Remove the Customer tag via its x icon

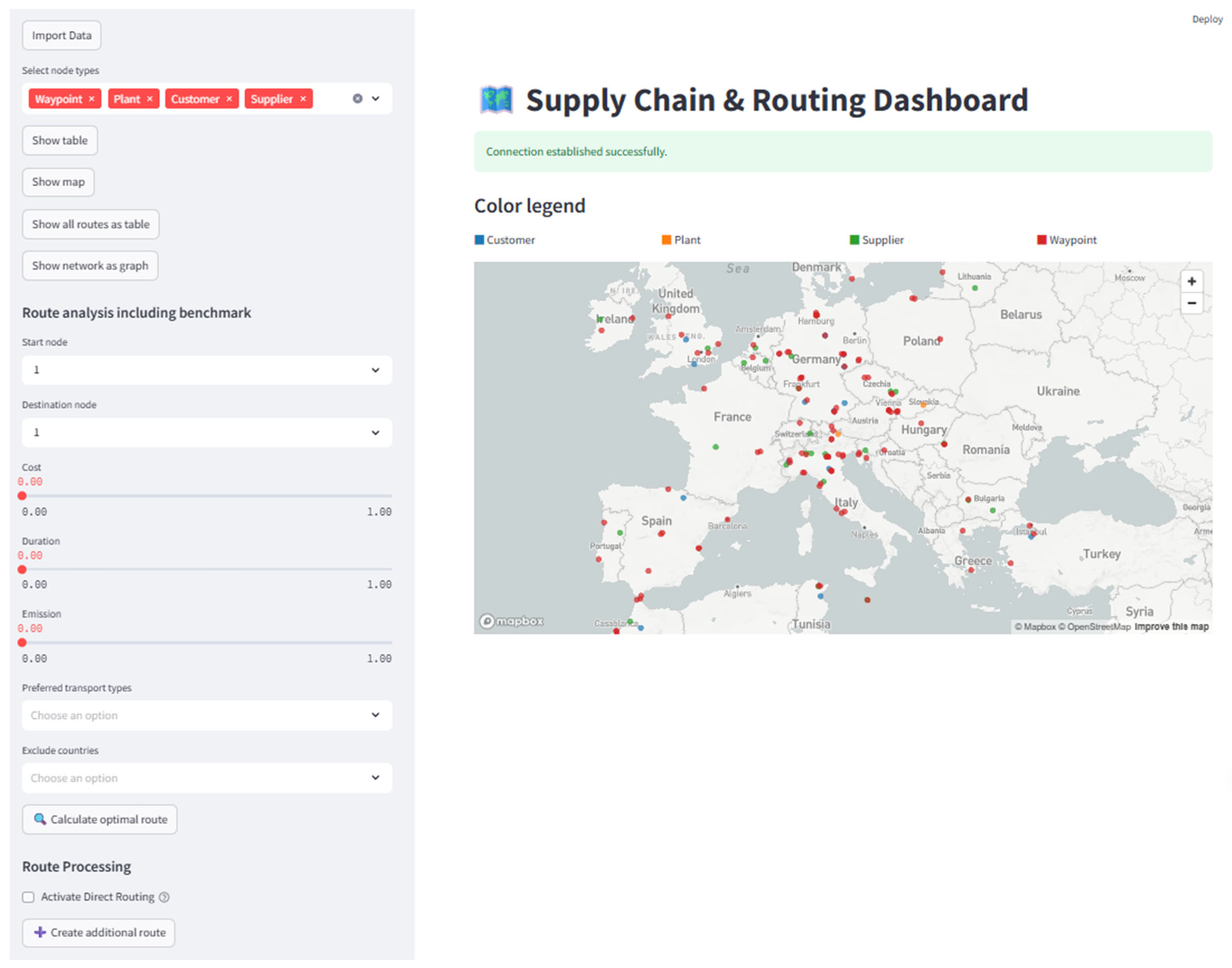229,99
